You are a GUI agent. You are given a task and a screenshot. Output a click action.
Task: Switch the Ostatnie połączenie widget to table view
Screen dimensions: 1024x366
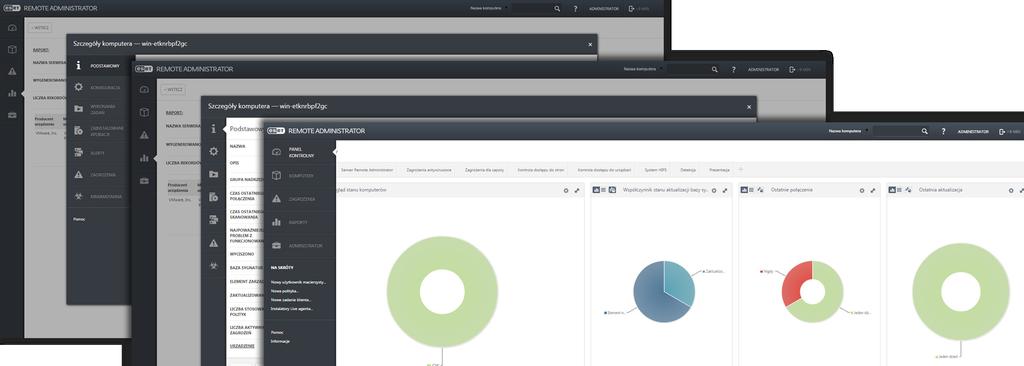tap(752, 190)
